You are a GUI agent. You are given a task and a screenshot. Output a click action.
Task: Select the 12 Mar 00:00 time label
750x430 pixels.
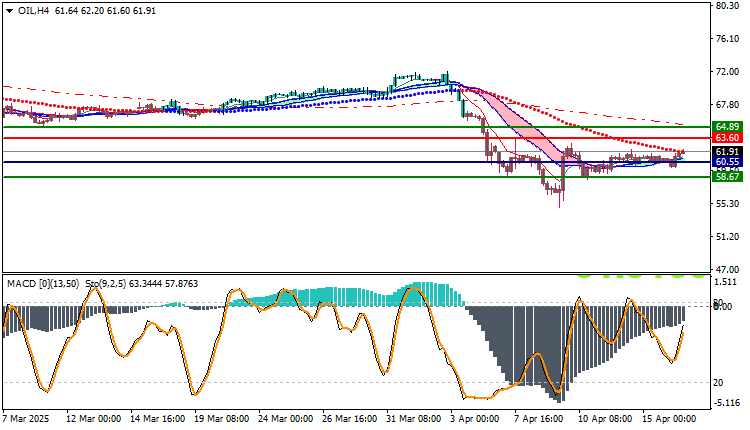93,419
